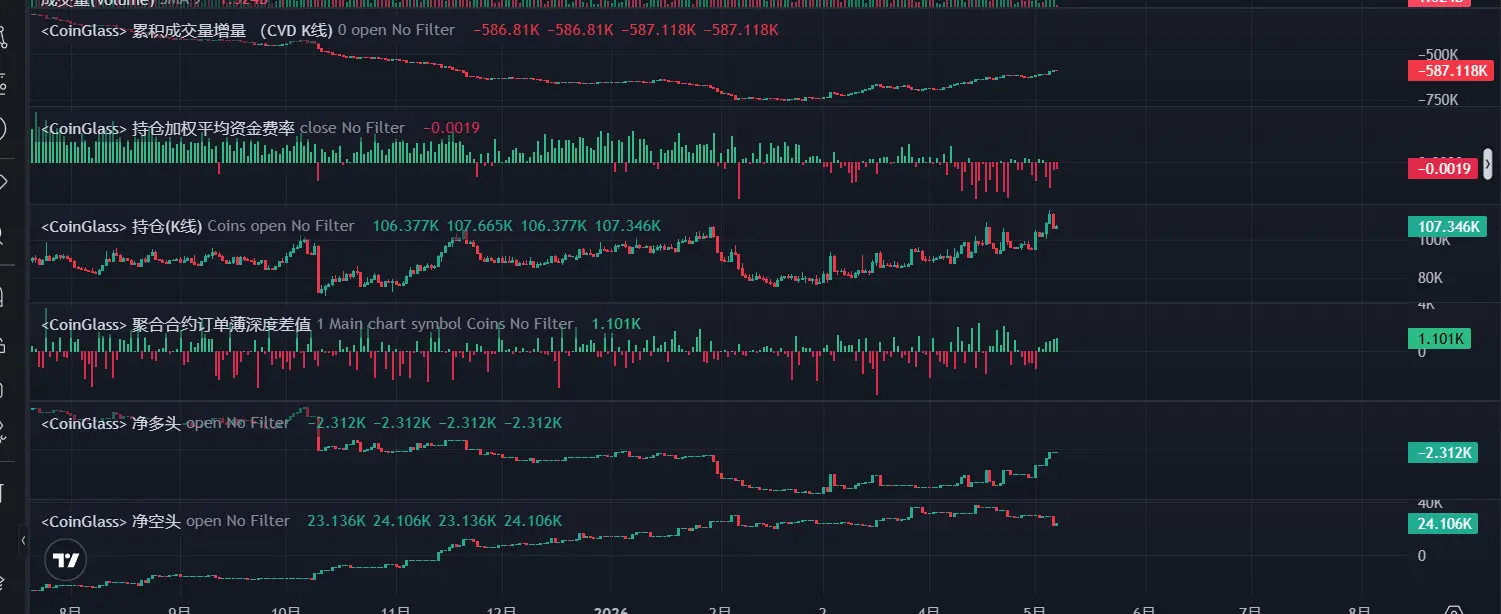
Task: Click the -750K axis tick value
Action: coord(1437,100)
